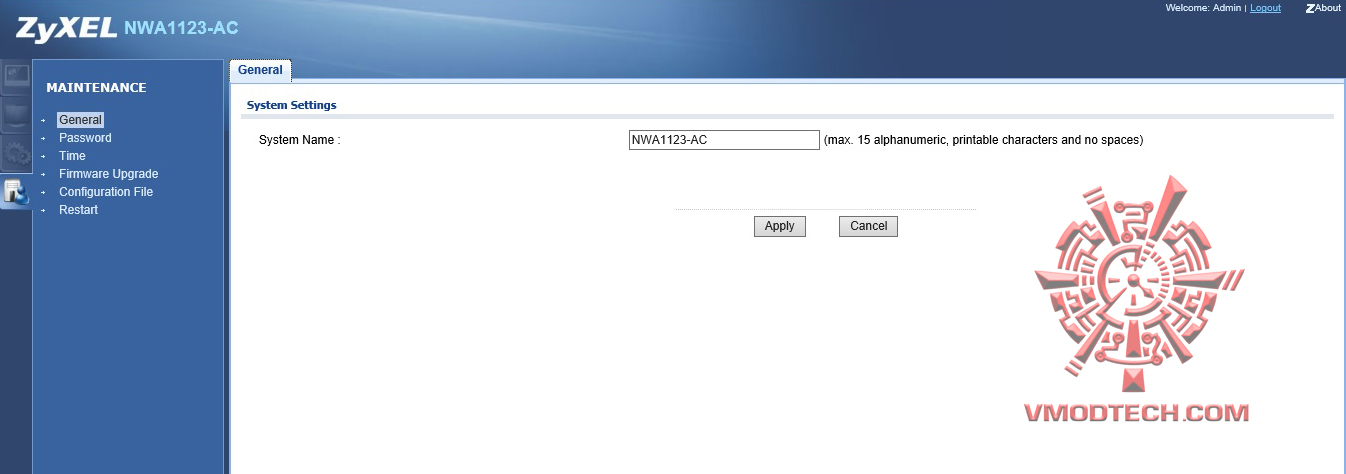
Task: Open the Restart menu item
Action: pos(78,210)
